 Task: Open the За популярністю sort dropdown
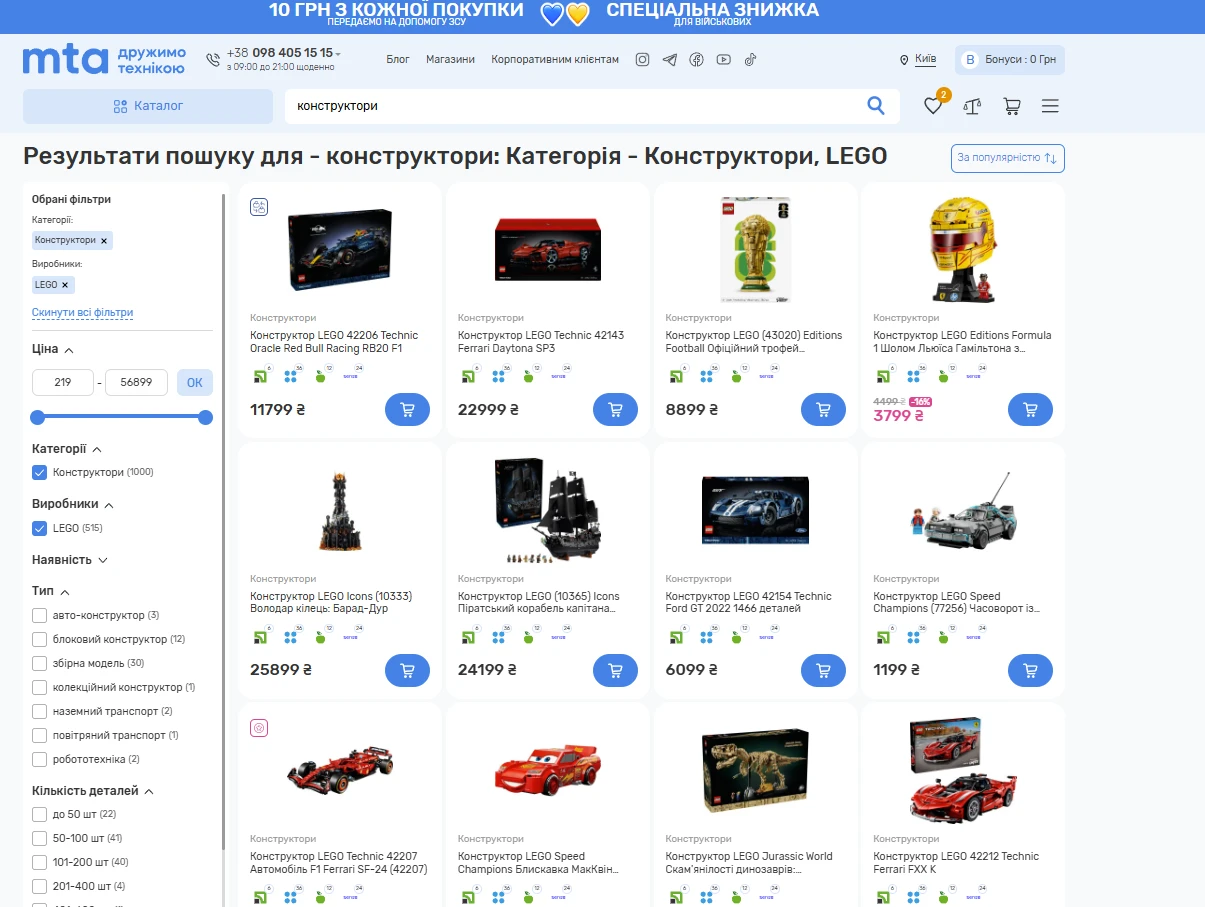pos(1007,158)
